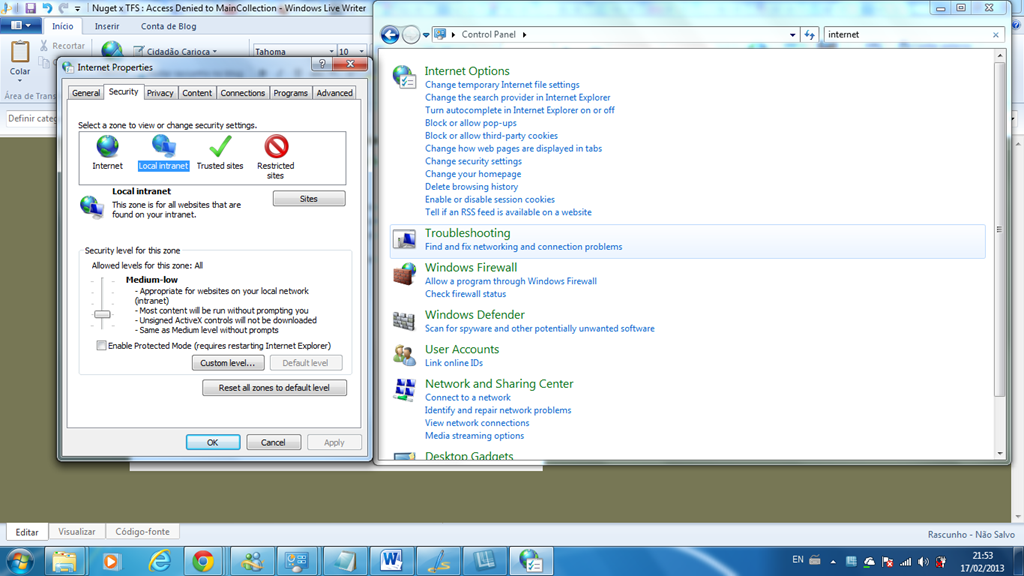The height and width of the screenshot is (576, 1024).
Task: Switch to the Privacy tab
Action: (x=160, y=93)
